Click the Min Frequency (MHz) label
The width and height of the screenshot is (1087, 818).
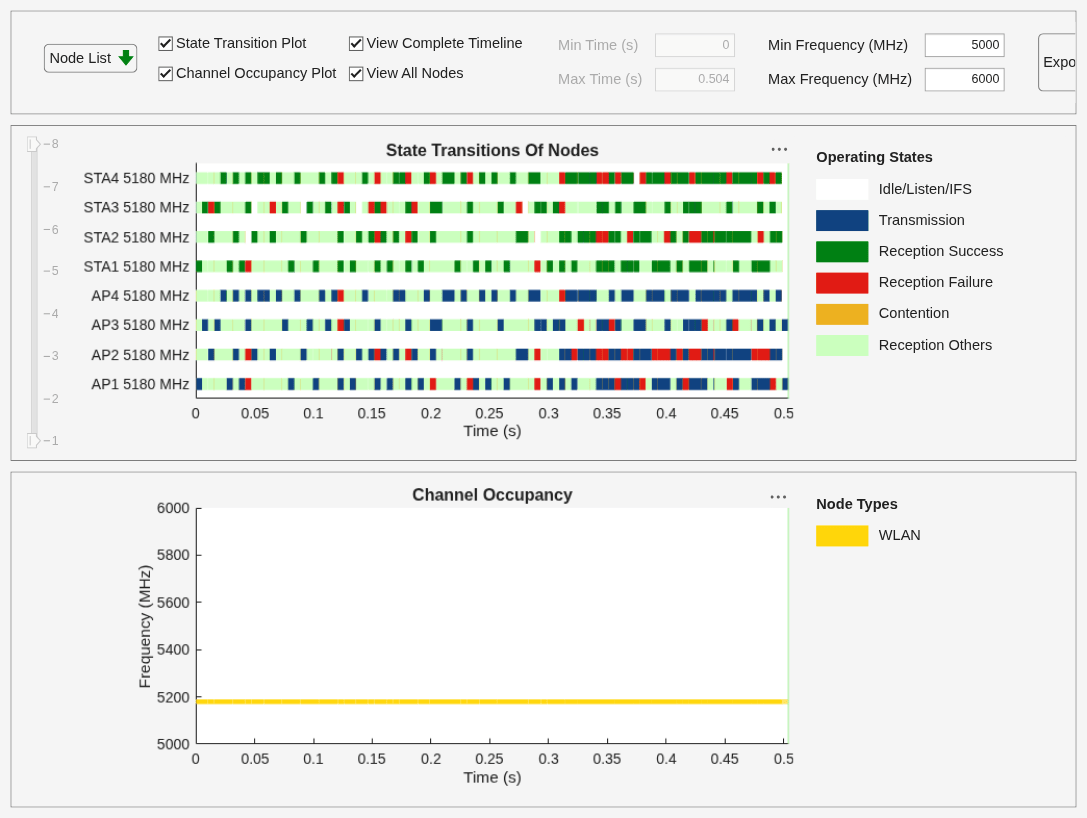pyautogui.click(x=837, y=45)
